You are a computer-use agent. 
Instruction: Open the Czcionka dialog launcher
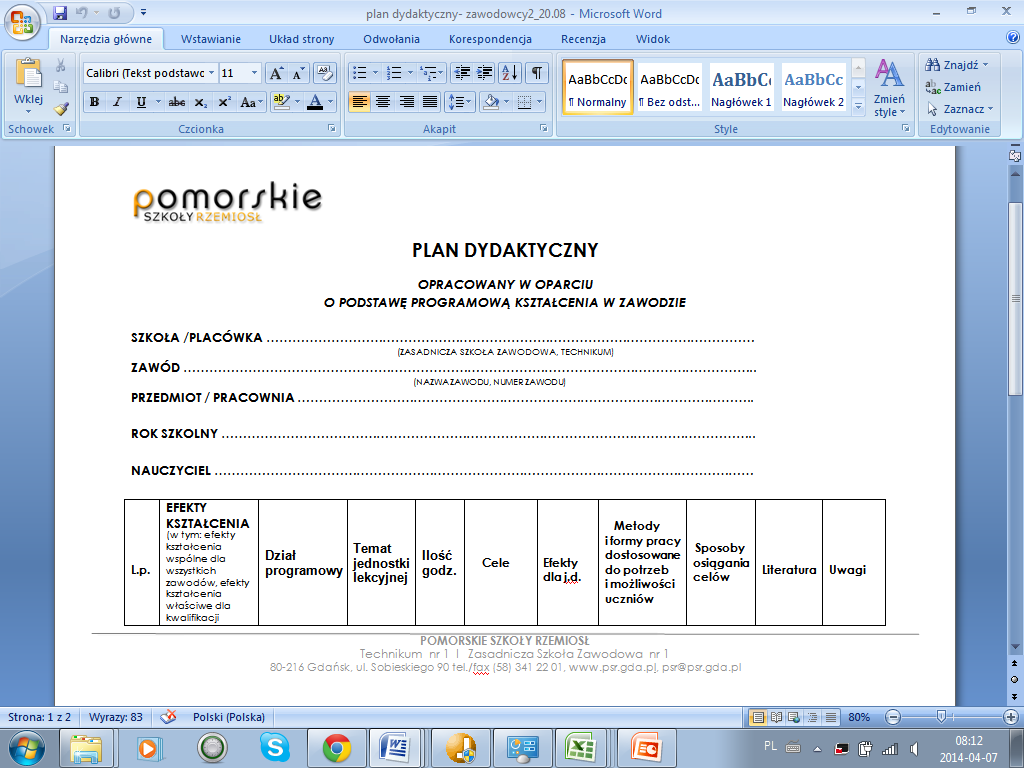point(332,129)
